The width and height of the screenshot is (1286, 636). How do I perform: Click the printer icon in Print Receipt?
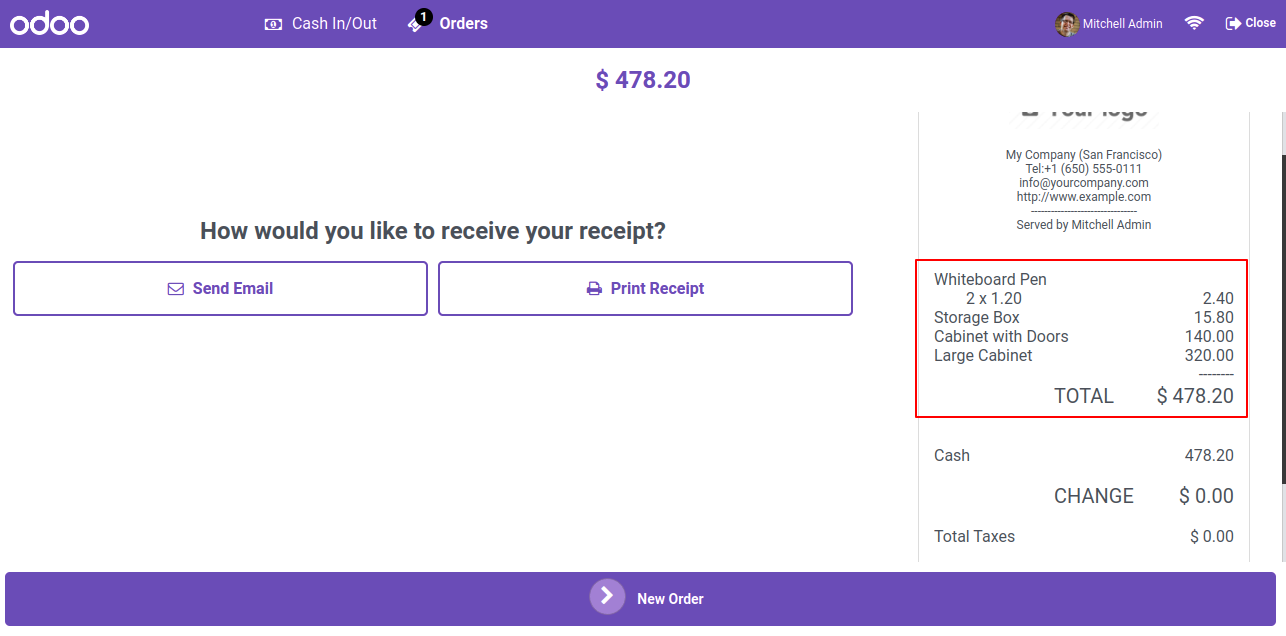594,289
